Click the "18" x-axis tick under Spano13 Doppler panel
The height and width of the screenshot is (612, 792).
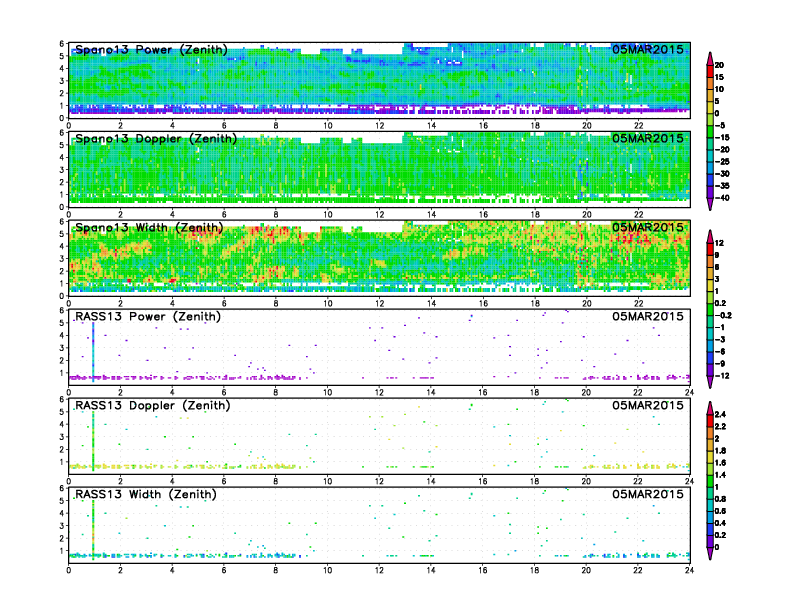pyautogui.click(x=535, y=215)
